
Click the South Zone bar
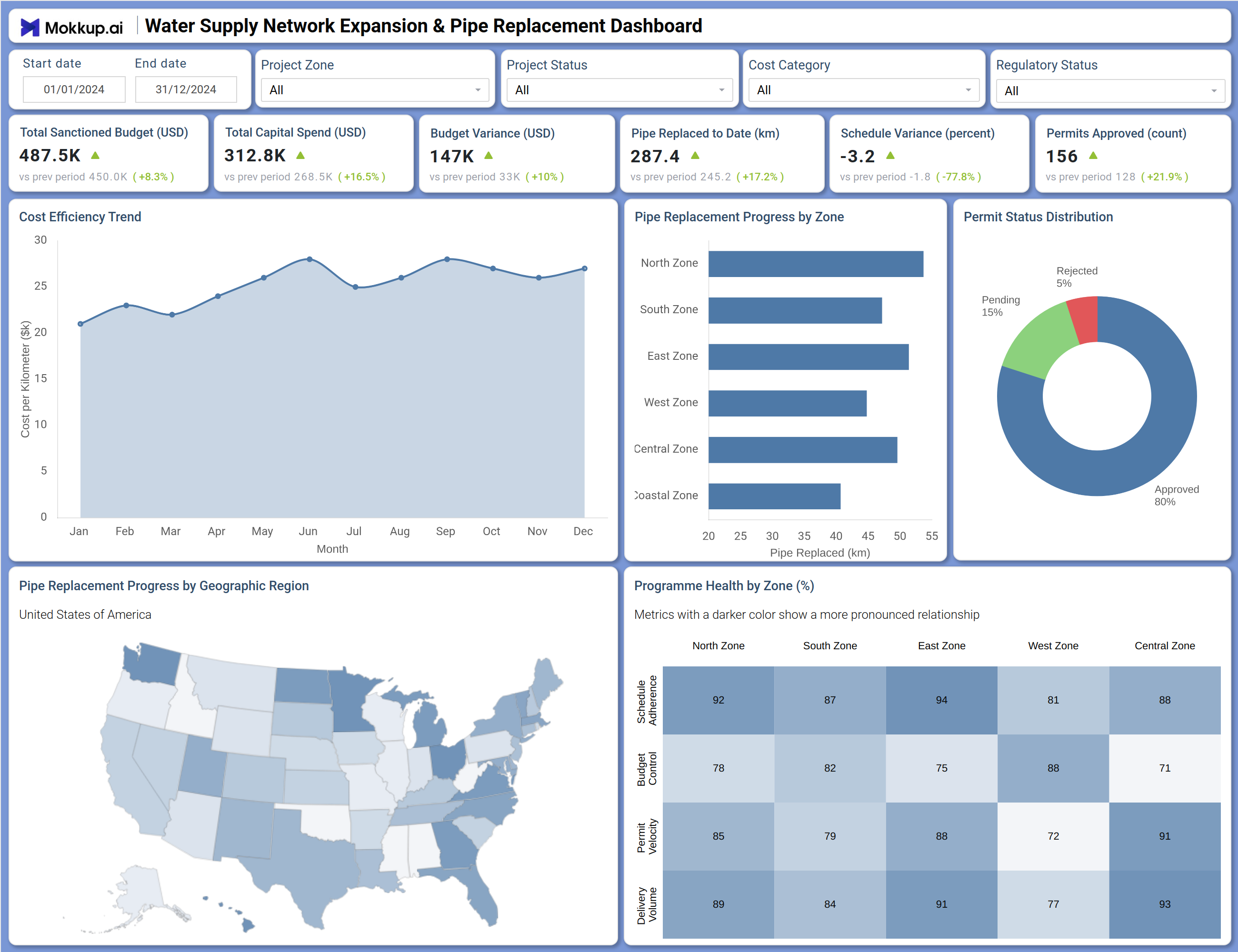(x=795, y=310)
